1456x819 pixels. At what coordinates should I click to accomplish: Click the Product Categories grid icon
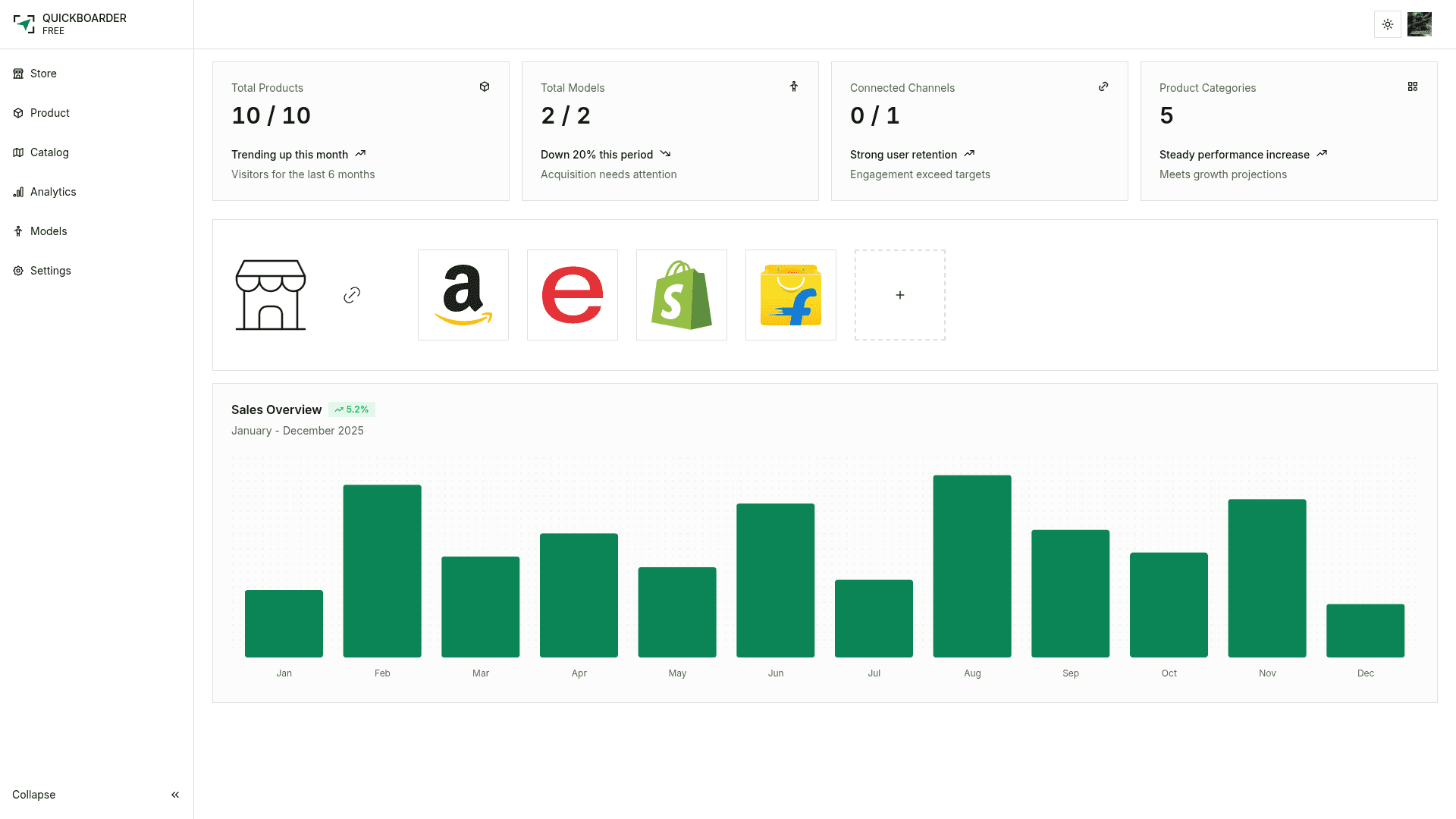pos(1412,87)
